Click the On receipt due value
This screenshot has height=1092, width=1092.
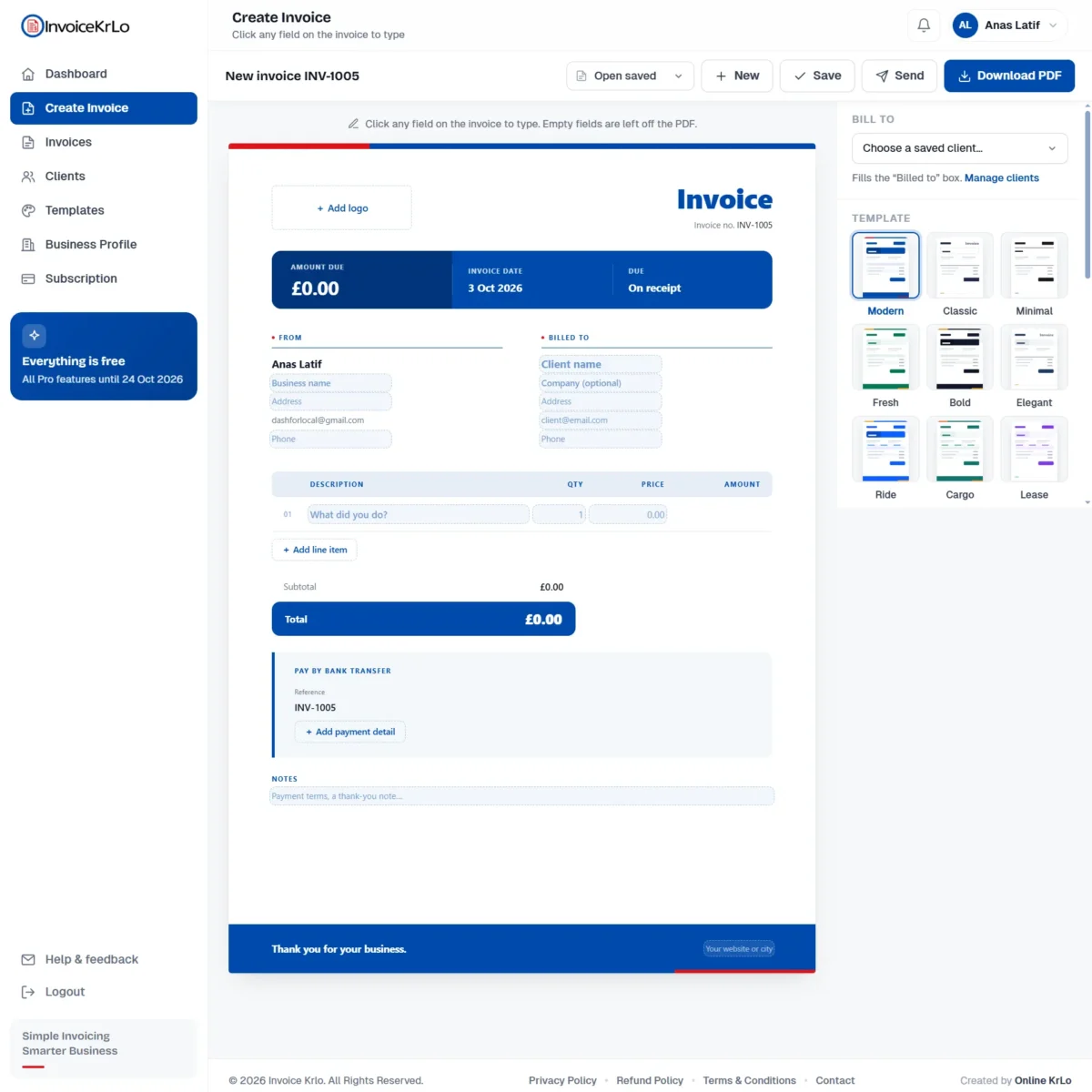pos(654,288)
